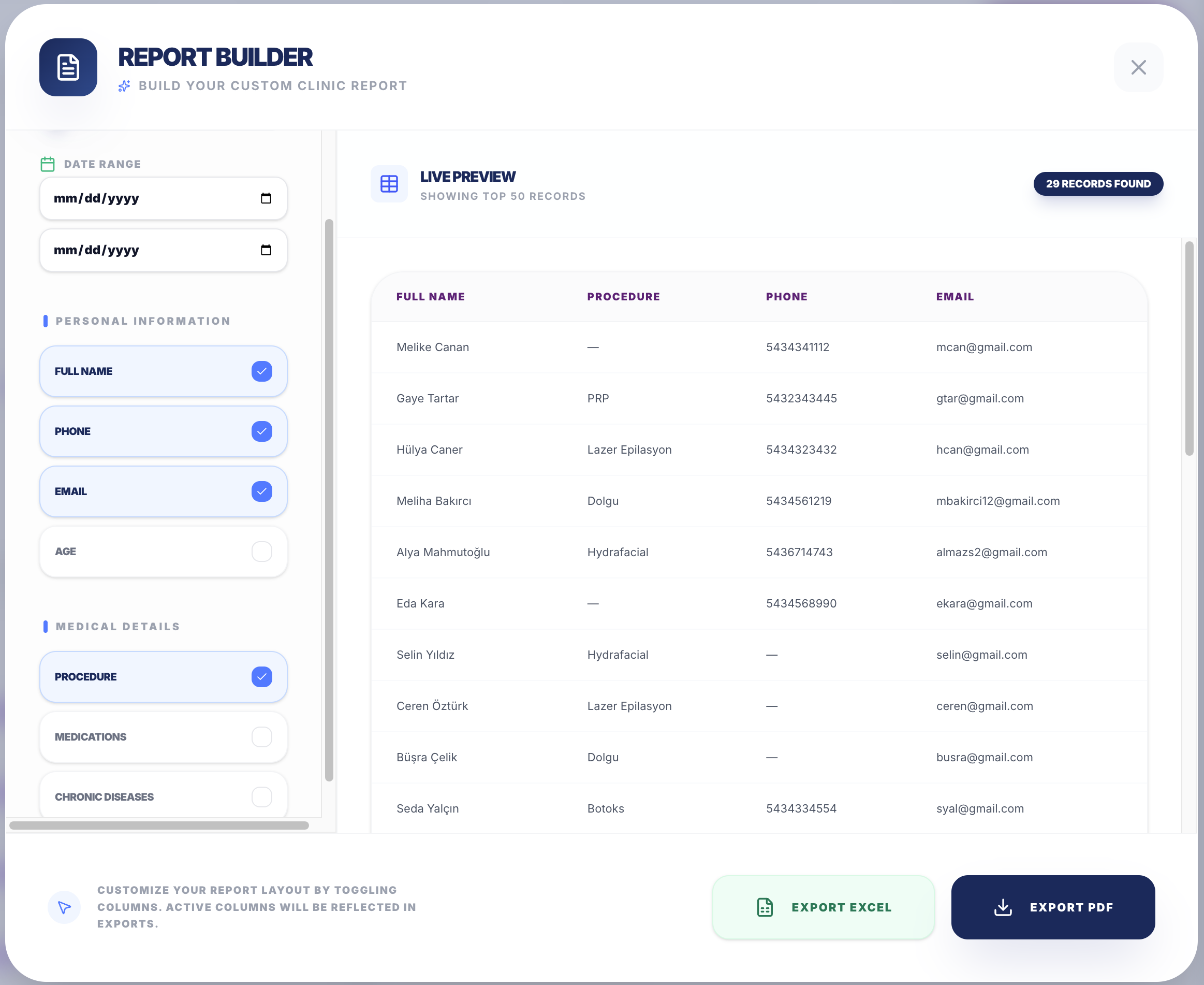This screenshot has height=985, width=1204.
Task: Click email busra@gmail.com
Action: coord(984,757)
